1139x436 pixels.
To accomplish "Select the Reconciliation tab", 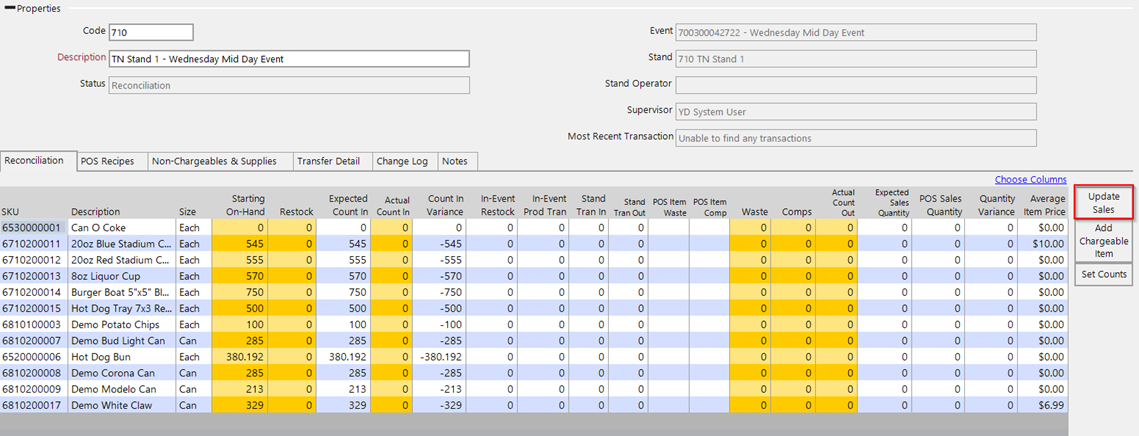I will pyautogui.click(x=36, y=161).
